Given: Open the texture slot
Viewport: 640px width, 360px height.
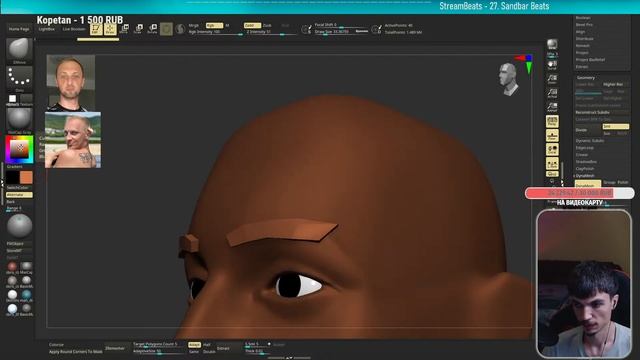Looking at the screenshot, I should click(x=26, y=99).
